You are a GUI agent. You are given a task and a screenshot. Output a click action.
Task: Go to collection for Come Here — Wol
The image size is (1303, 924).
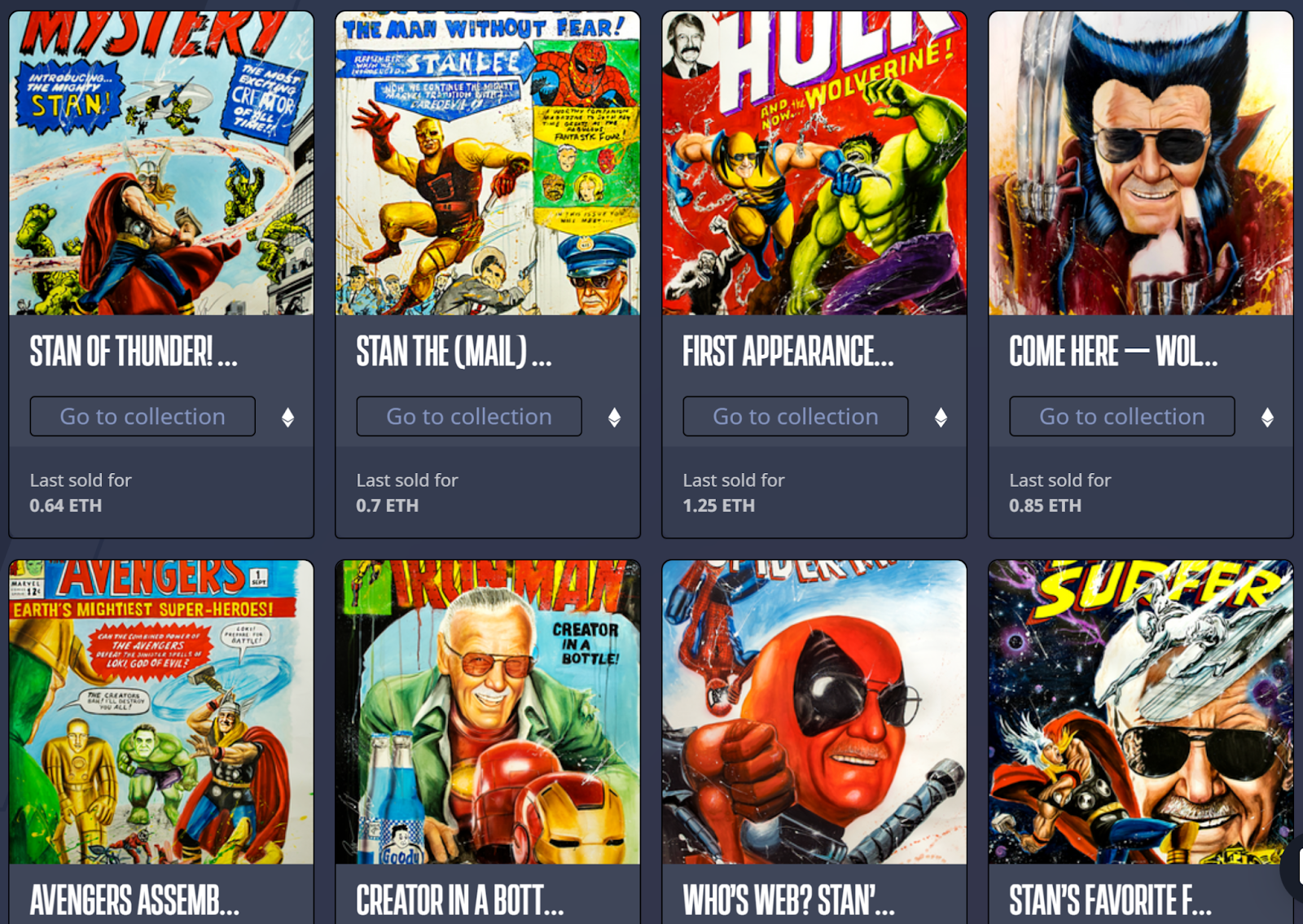(x=1122, y=416)
